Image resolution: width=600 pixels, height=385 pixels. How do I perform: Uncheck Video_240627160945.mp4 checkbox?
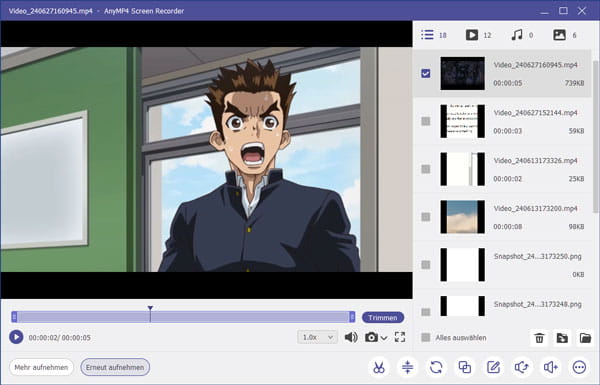click(426, 73)
